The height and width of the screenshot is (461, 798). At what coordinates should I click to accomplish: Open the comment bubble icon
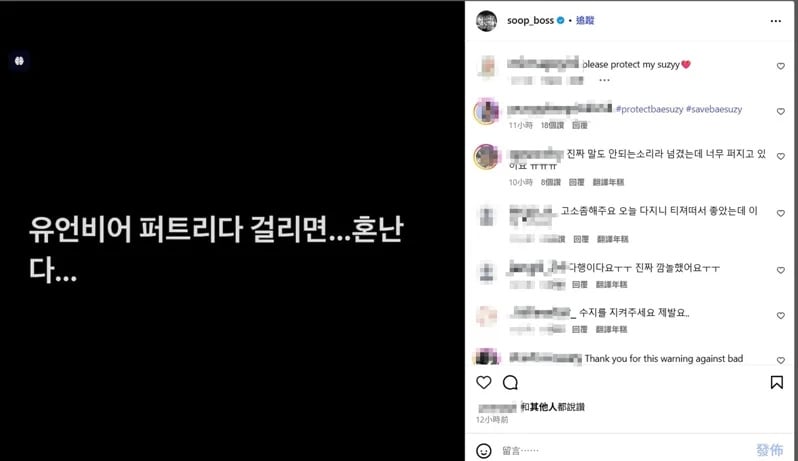pyautogui.click(x=510, y=382)
